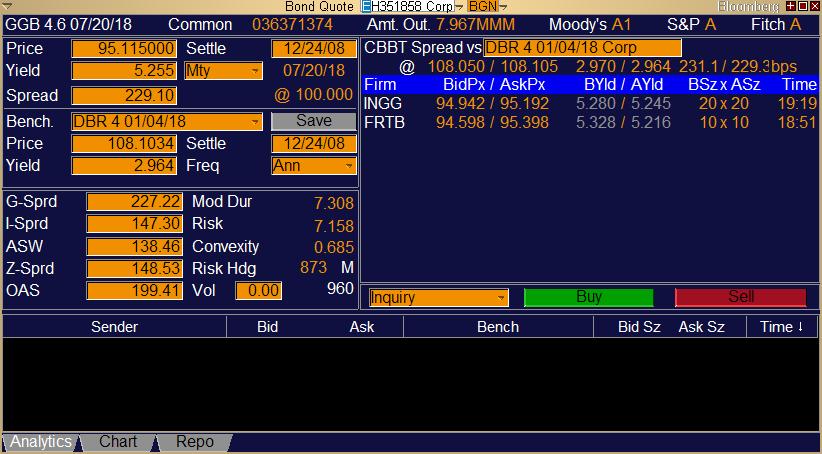Click the BSz x ASz column header

click(724, 84)
